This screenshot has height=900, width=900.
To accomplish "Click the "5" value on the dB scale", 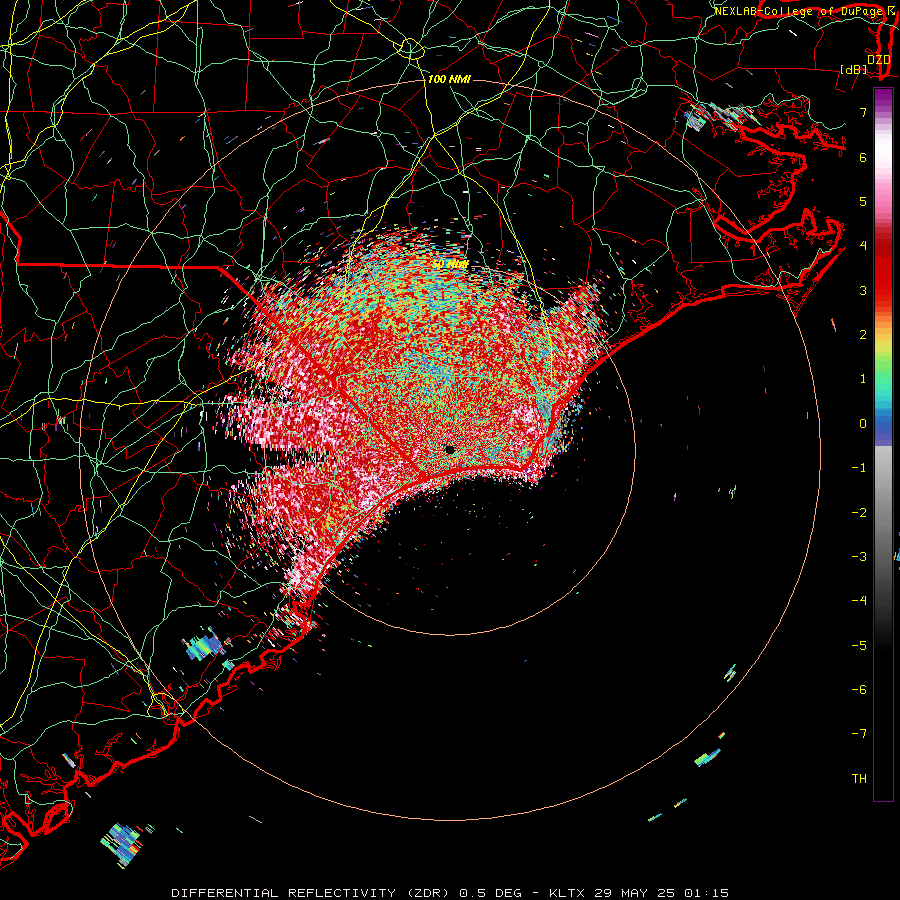I will (x=863, y=201).
